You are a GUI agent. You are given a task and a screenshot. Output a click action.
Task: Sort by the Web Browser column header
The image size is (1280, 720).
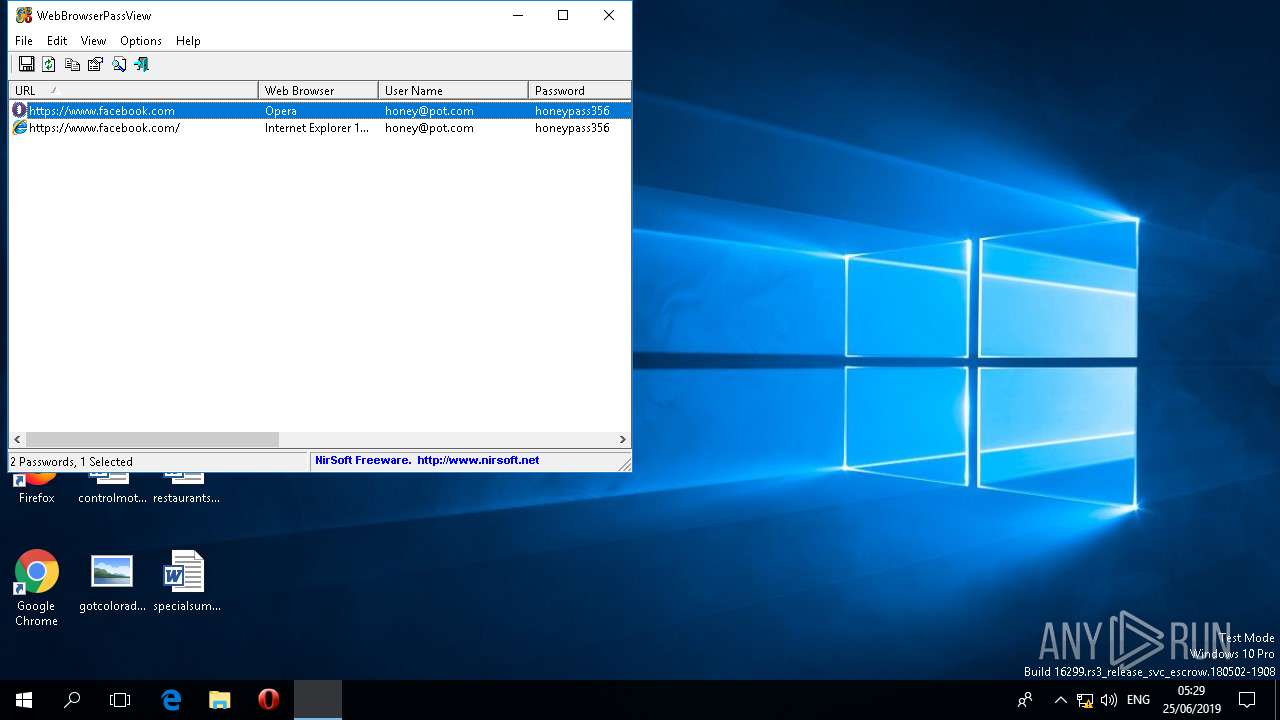point(318,90)
